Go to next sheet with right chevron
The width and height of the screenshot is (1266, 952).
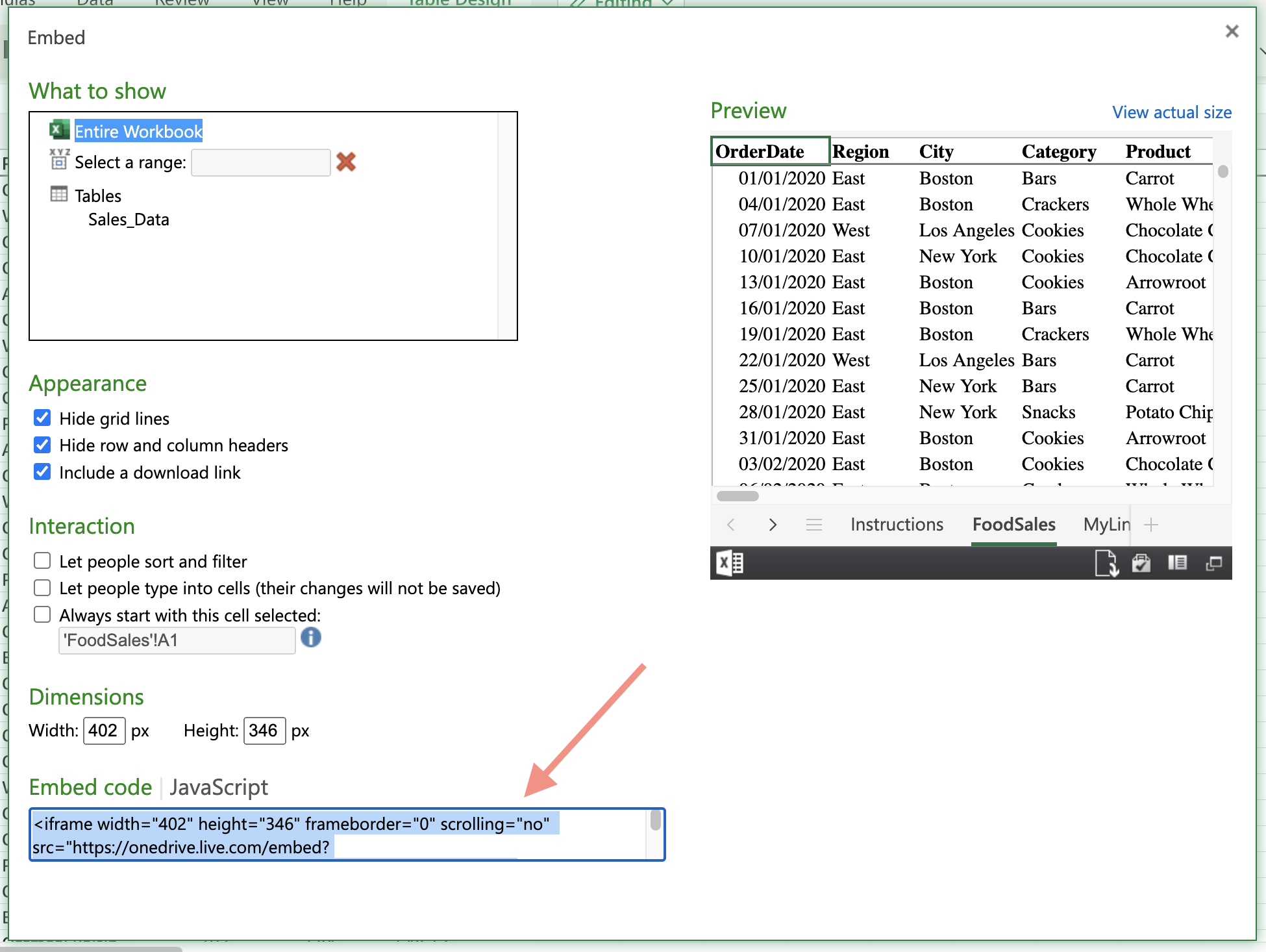point(773,525)
